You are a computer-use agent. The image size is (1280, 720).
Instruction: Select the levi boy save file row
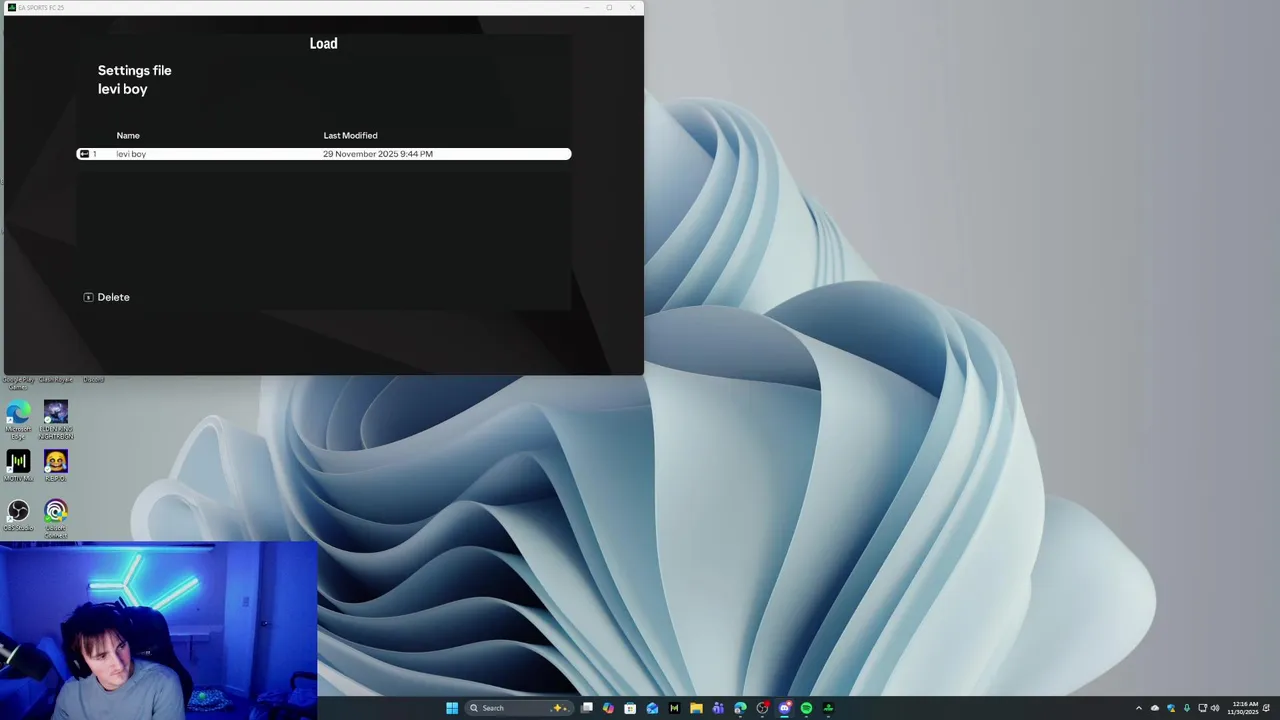tap(324, 154)
